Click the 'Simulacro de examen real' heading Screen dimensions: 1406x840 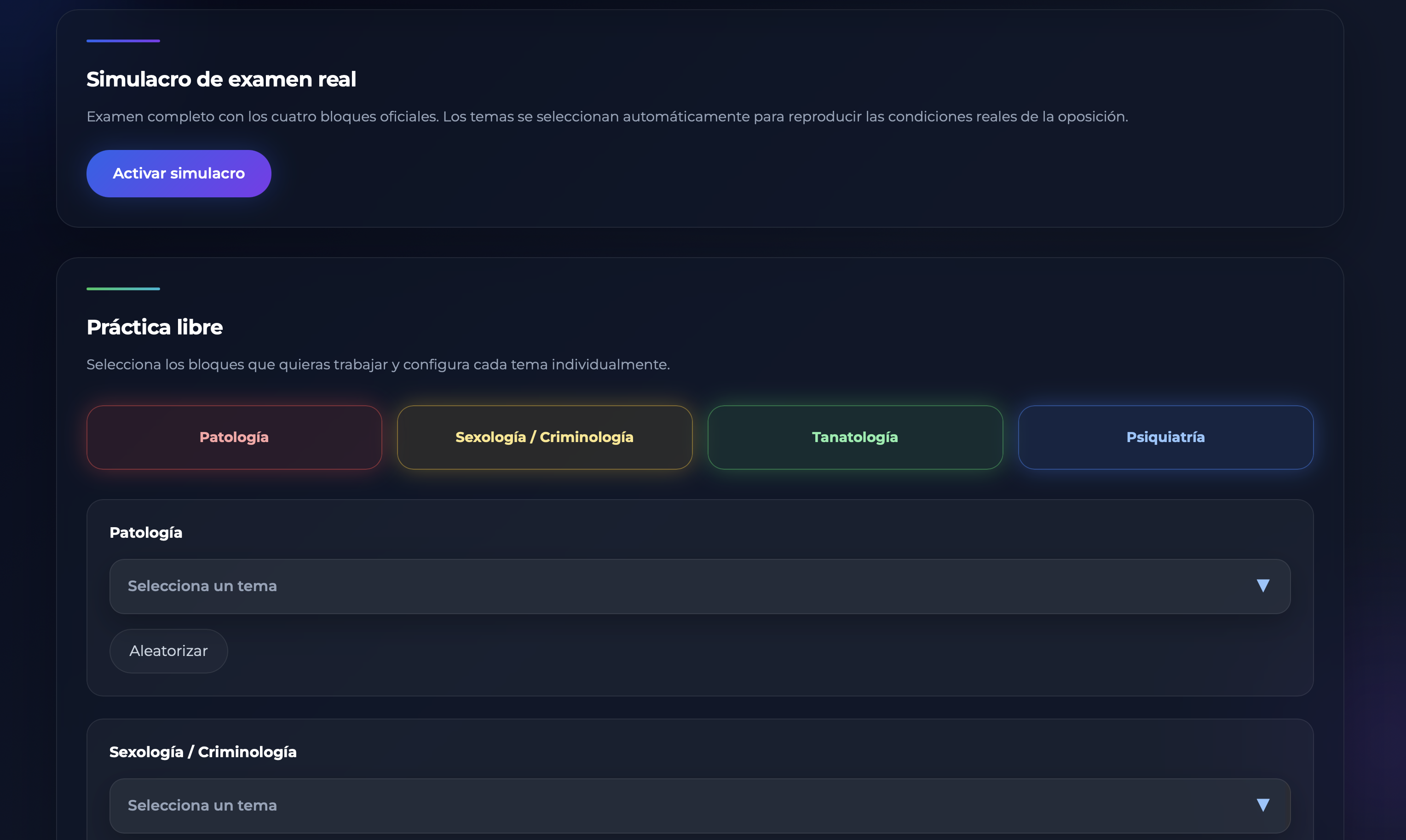click(x=221, y=79)
